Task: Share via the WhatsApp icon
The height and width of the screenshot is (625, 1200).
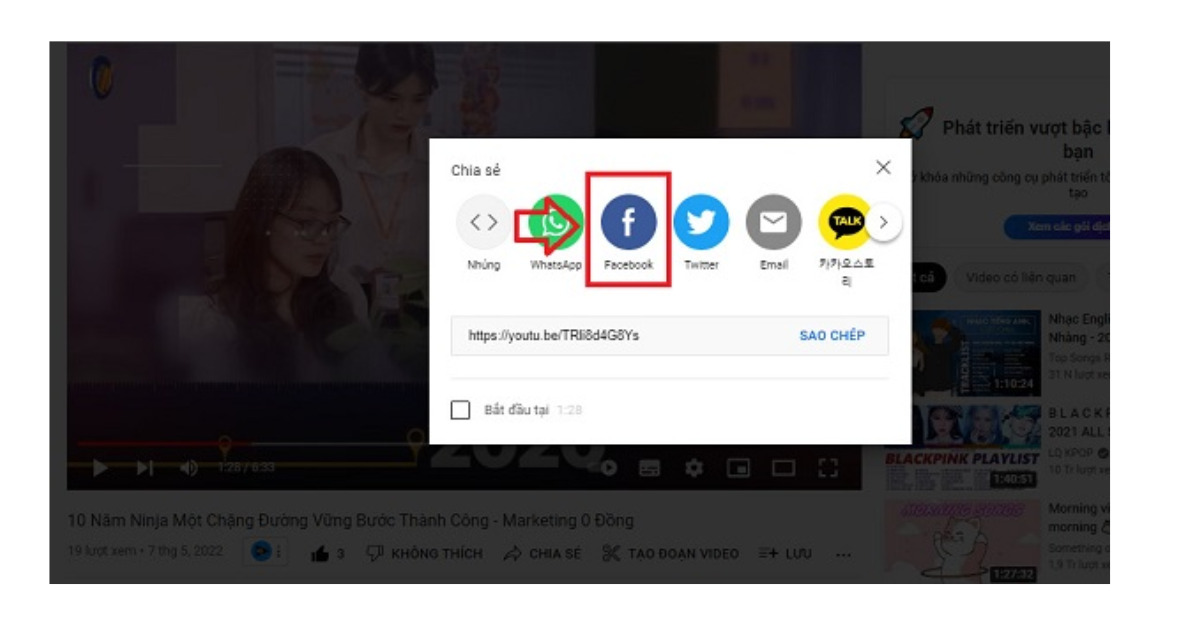Action: (x=555, y=223)
